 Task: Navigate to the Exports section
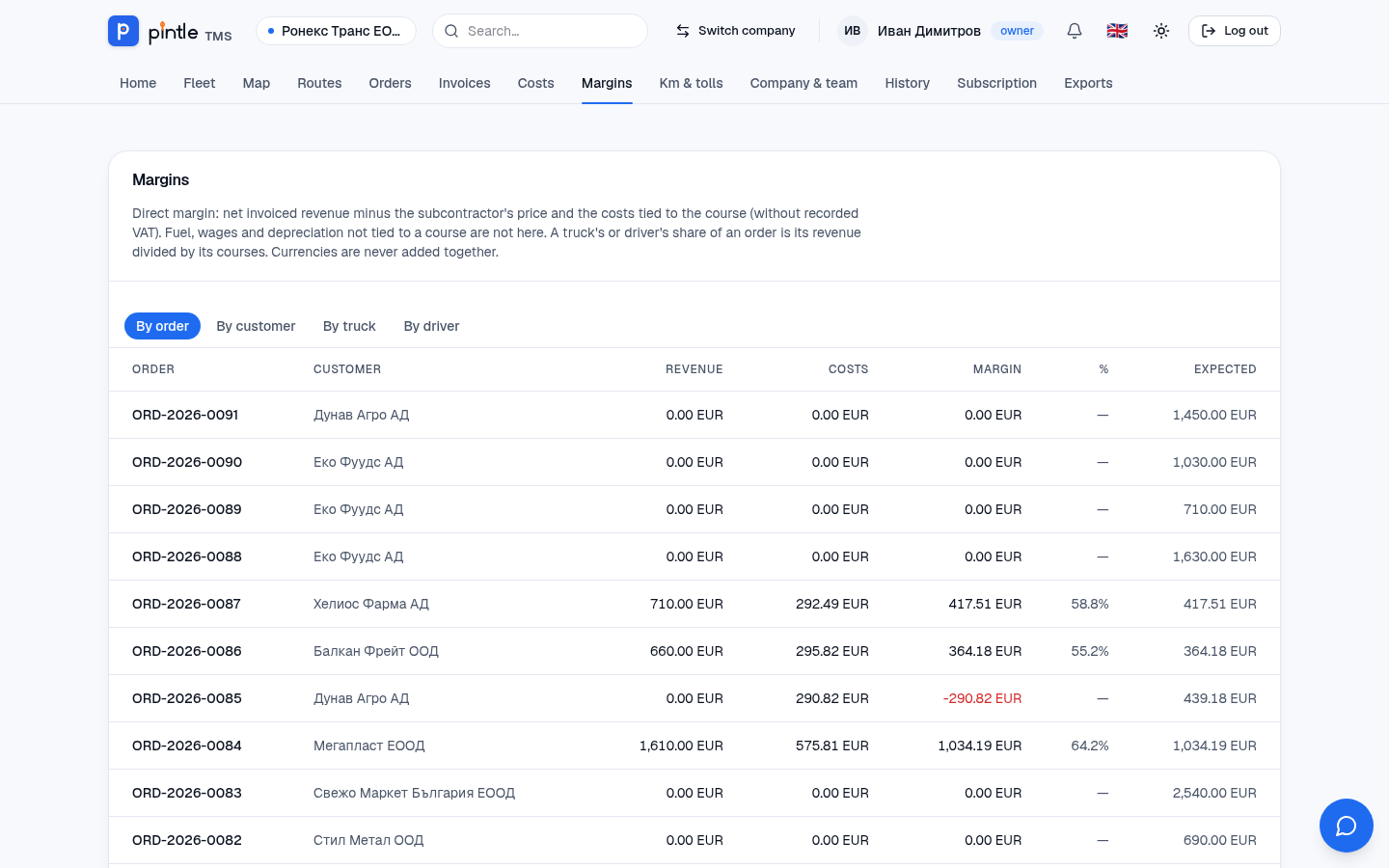click(x=1088, y=83)
